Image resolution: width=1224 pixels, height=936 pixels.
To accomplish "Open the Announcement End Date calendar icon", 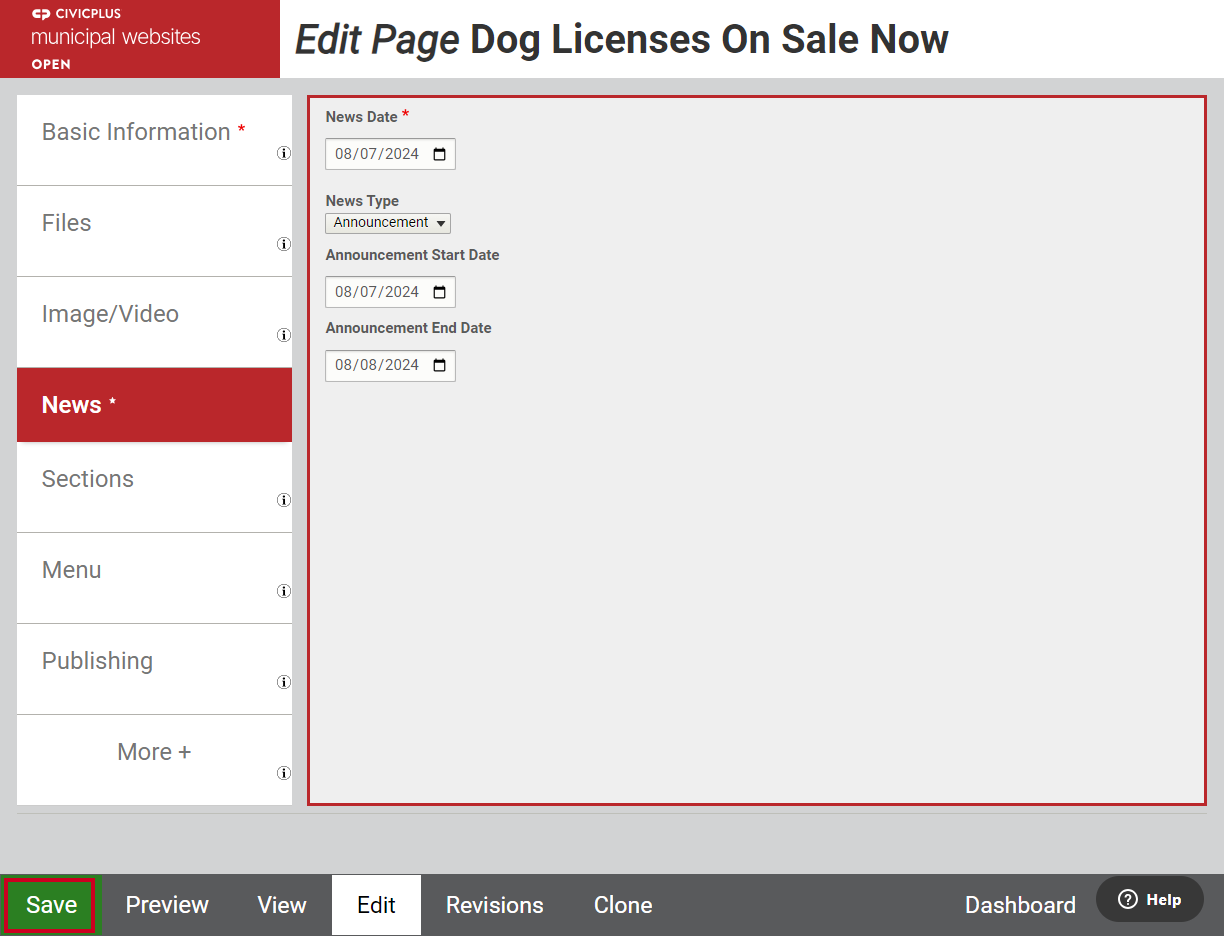I will pos(439,365).
